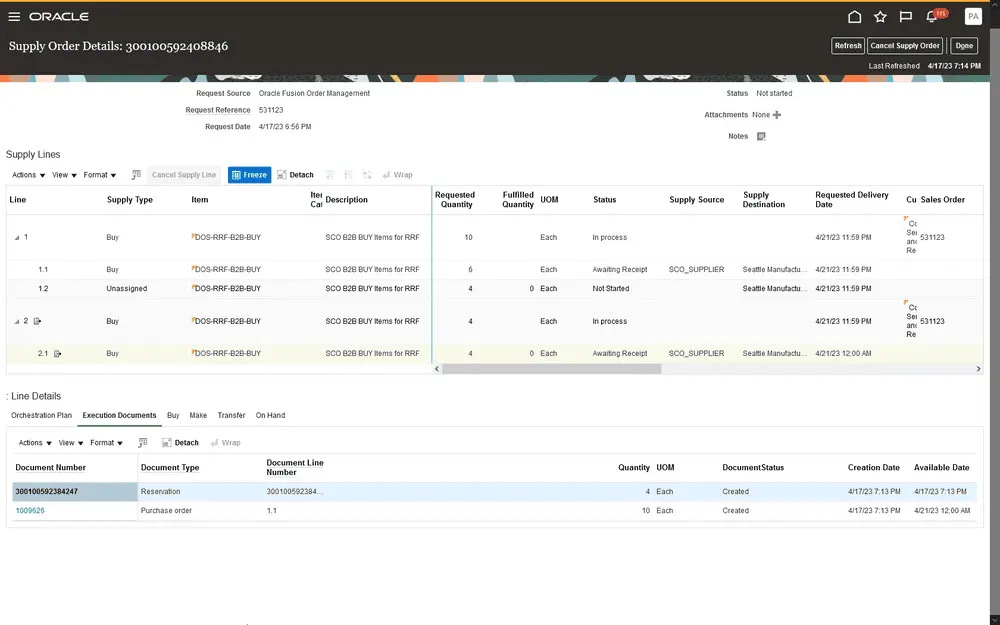Click the icon next to line 2.1

tap(58, 354)
